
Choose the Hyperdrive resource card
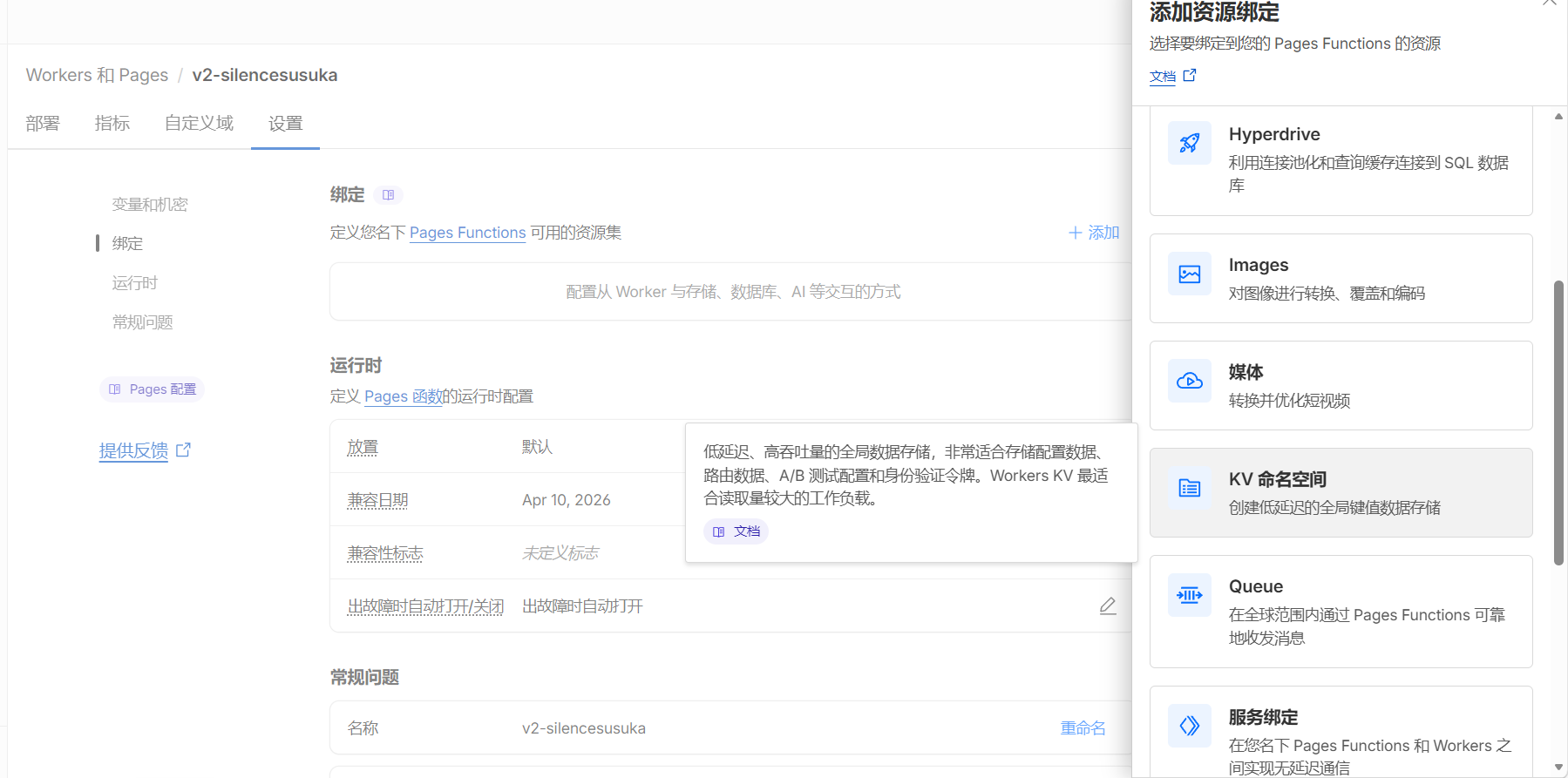coord(1341,160)
